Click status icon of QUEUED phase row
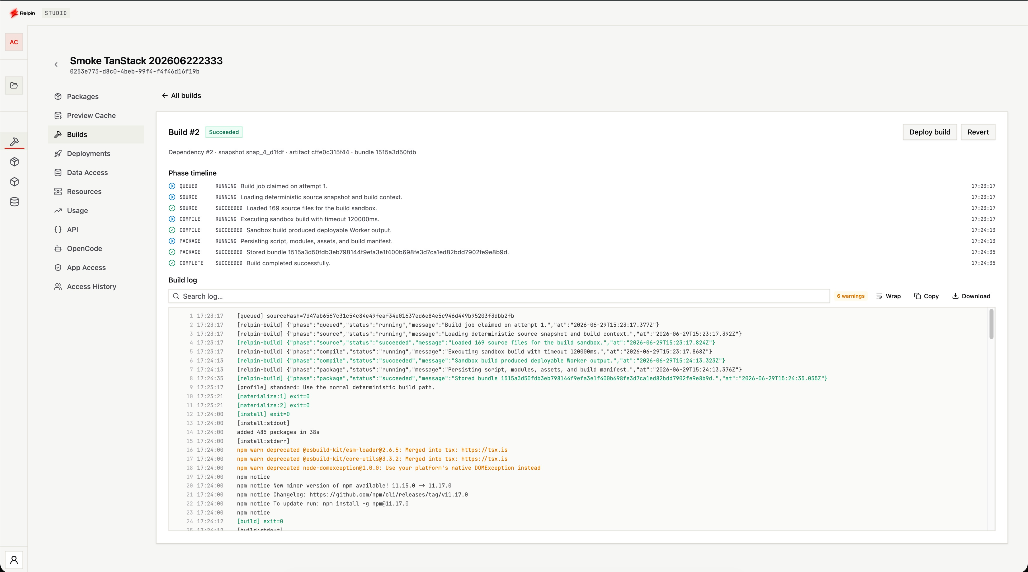 click(172, 186)
